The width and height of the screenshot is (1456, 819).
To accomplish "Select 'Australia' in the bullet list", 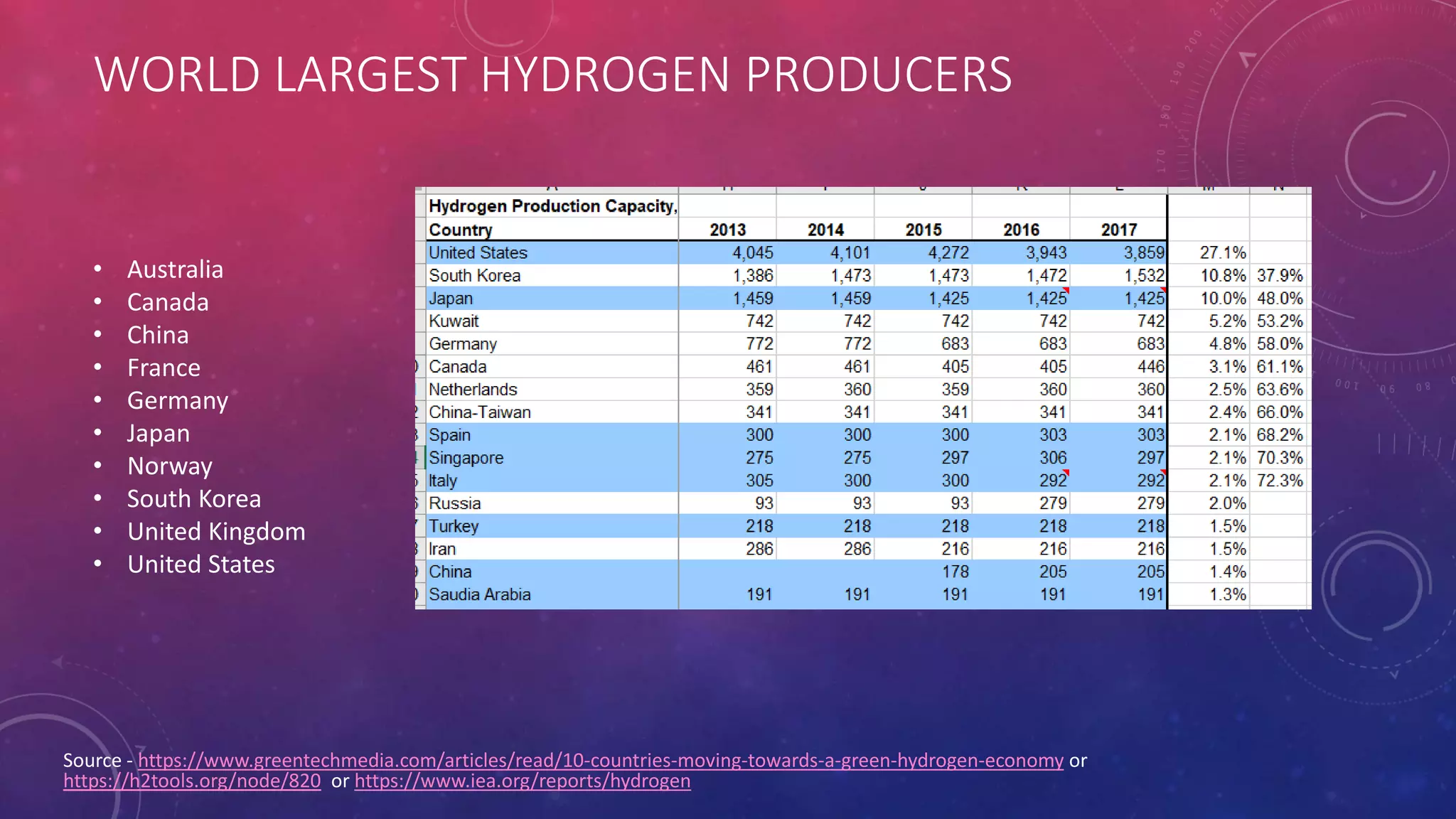I will point(175,269).
